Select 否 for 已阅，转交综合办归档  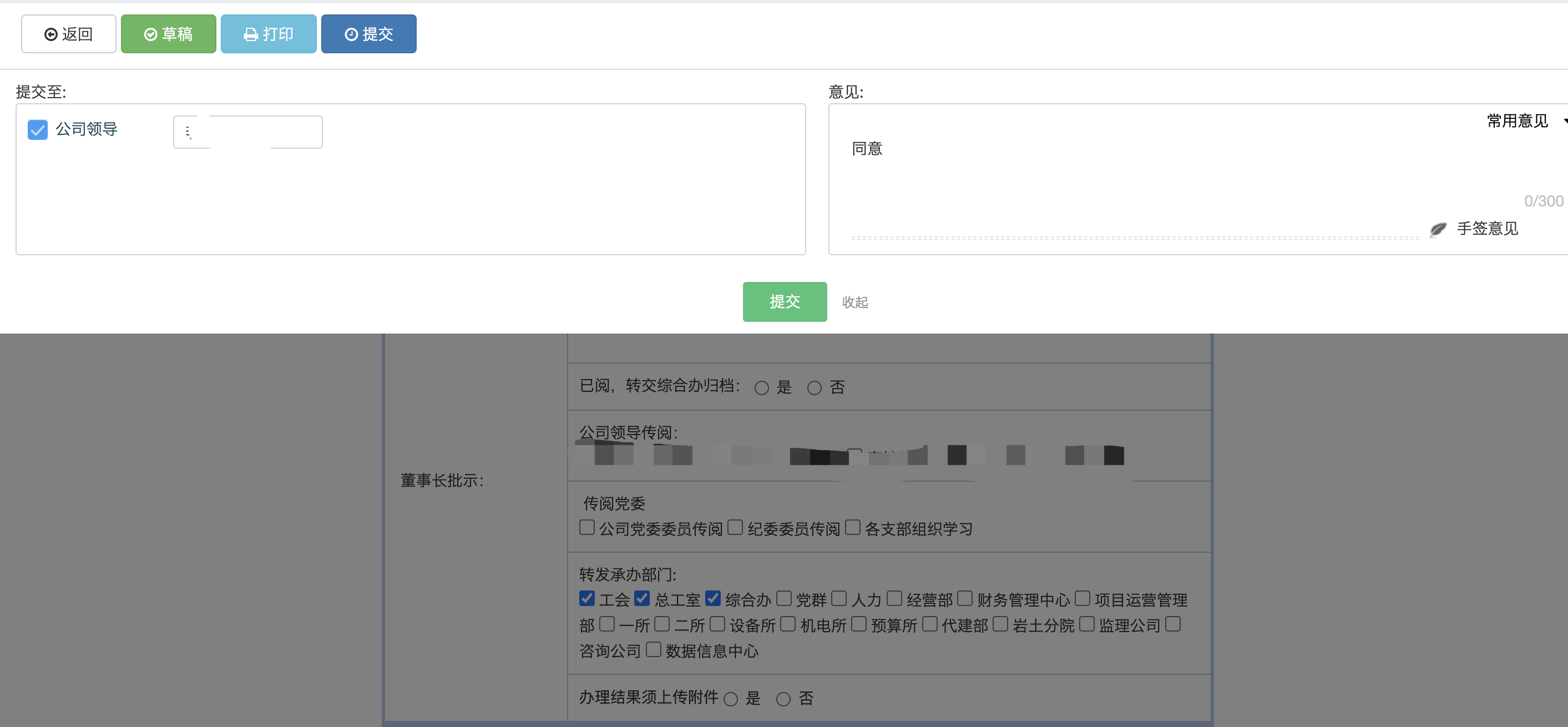coord(815,388)
